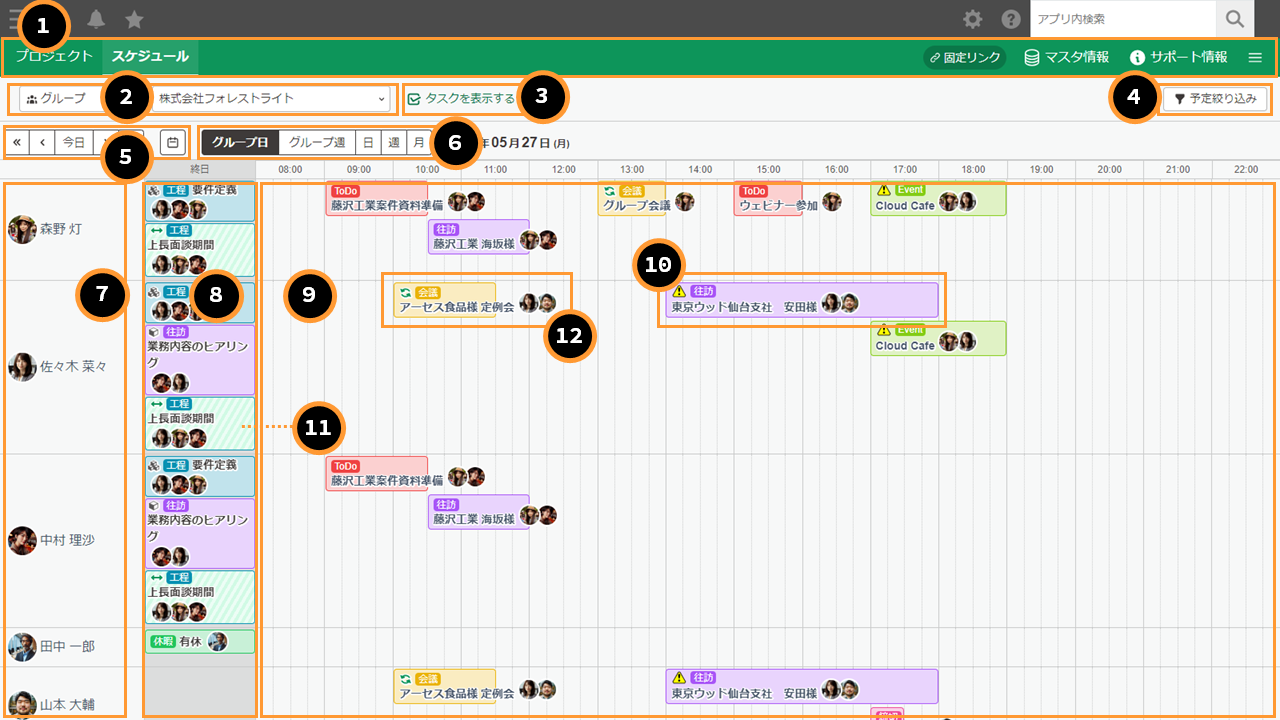Open マスタ情報 link

(x=1066, y=57)
